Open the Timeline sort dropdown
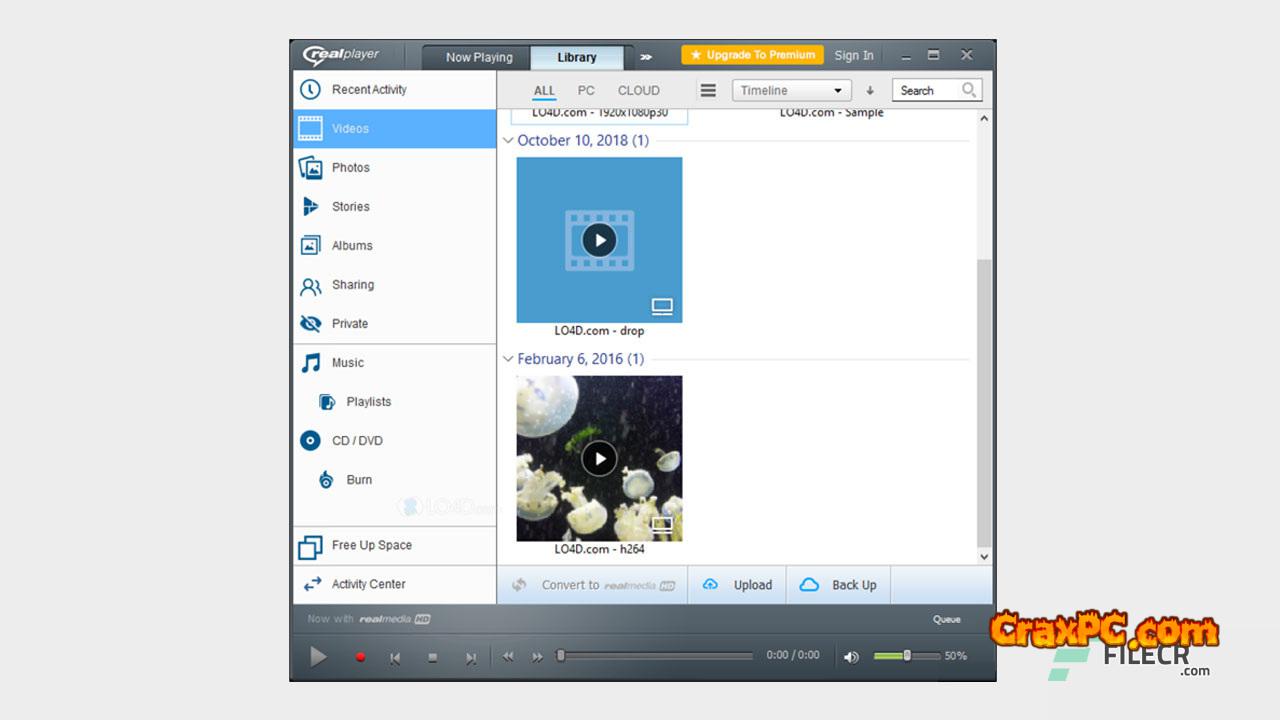This screenshot has width=1280, height=720. (792, 90)
